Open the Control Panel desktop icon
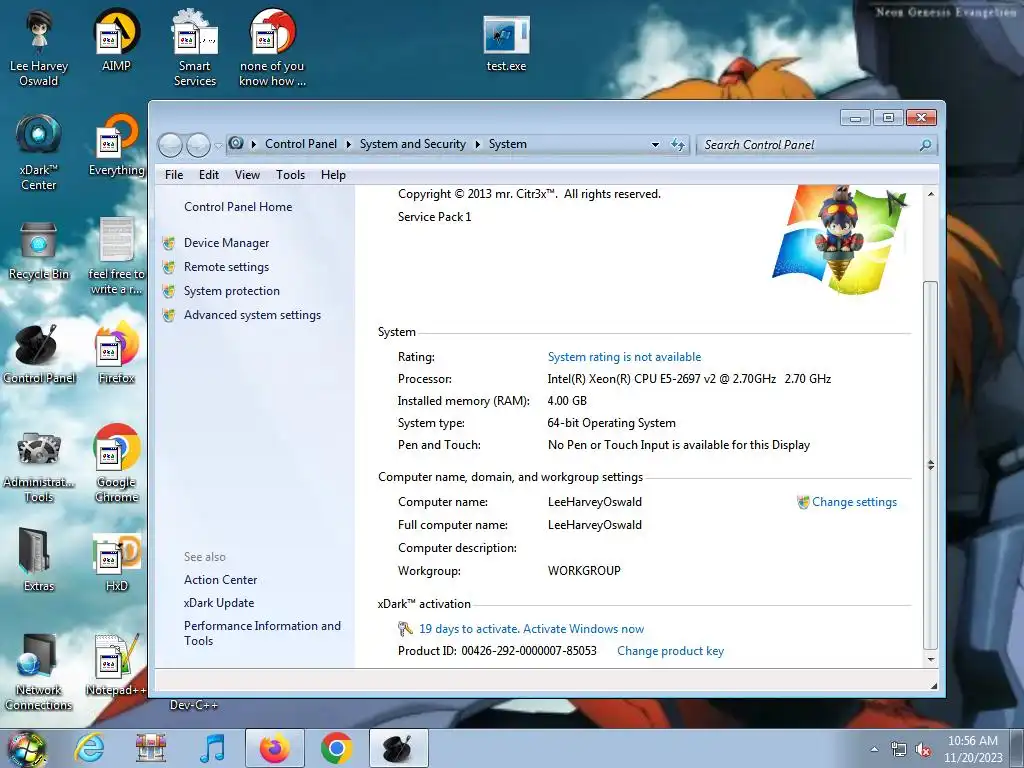The image size is (1024, 768). [39, 353]
